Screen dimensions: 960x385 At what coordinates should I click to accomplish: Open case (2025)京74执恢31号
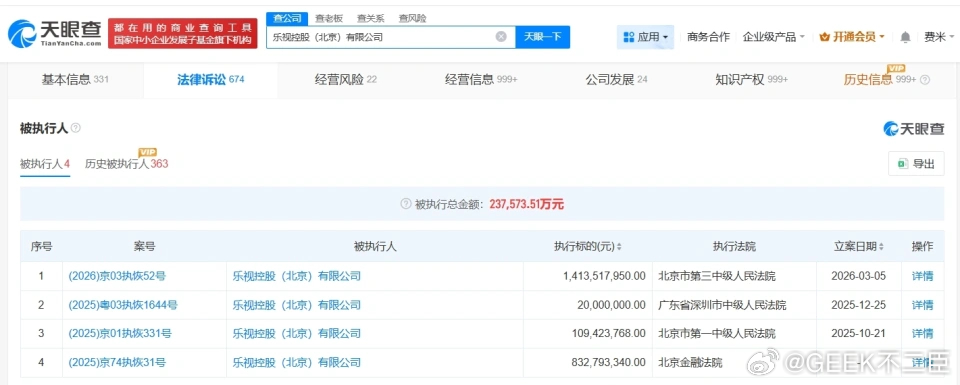pyautogui.click(x=117, y=362)
